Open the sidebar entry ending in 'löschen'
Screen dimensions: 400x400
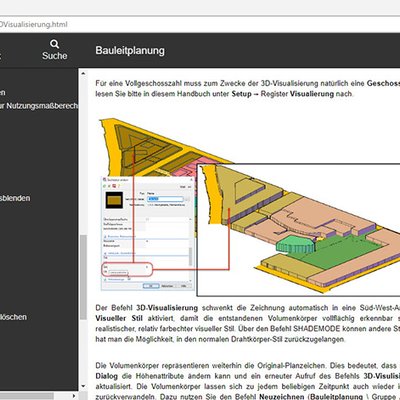tap(14, 317)
